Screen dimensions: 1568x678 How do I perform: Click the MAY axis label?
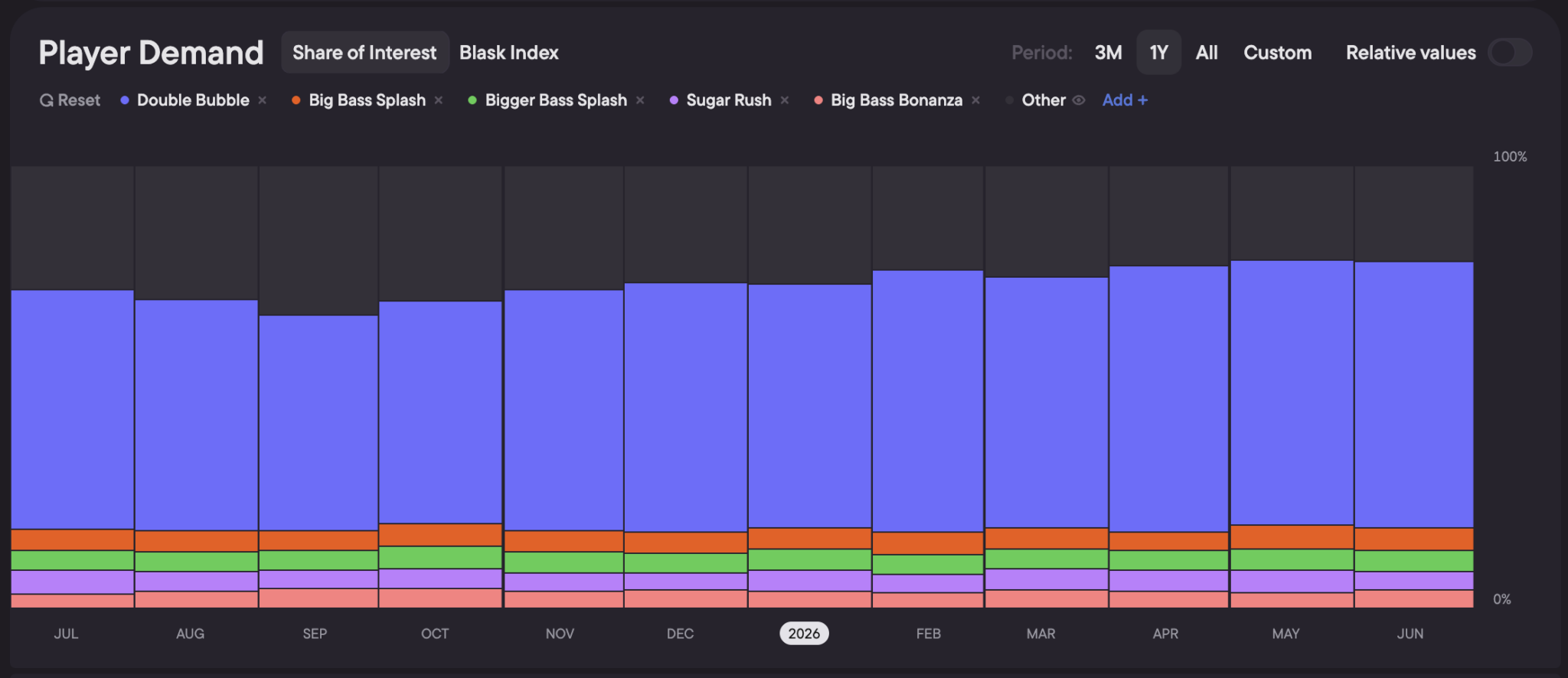tap(1285, 634)
